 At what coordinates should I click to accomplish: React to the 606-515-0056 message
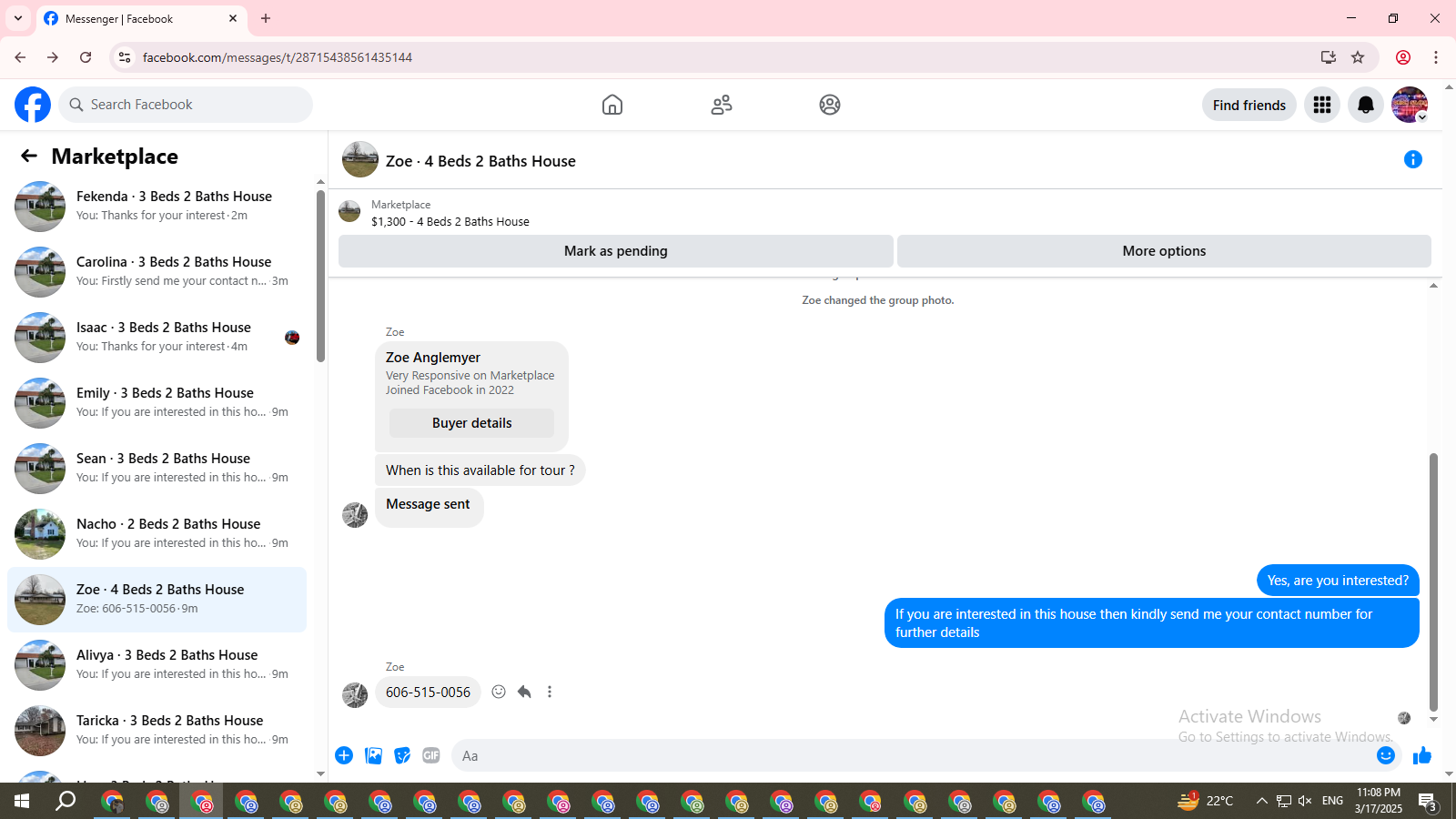pyautogui.click(x=499, y=692)
